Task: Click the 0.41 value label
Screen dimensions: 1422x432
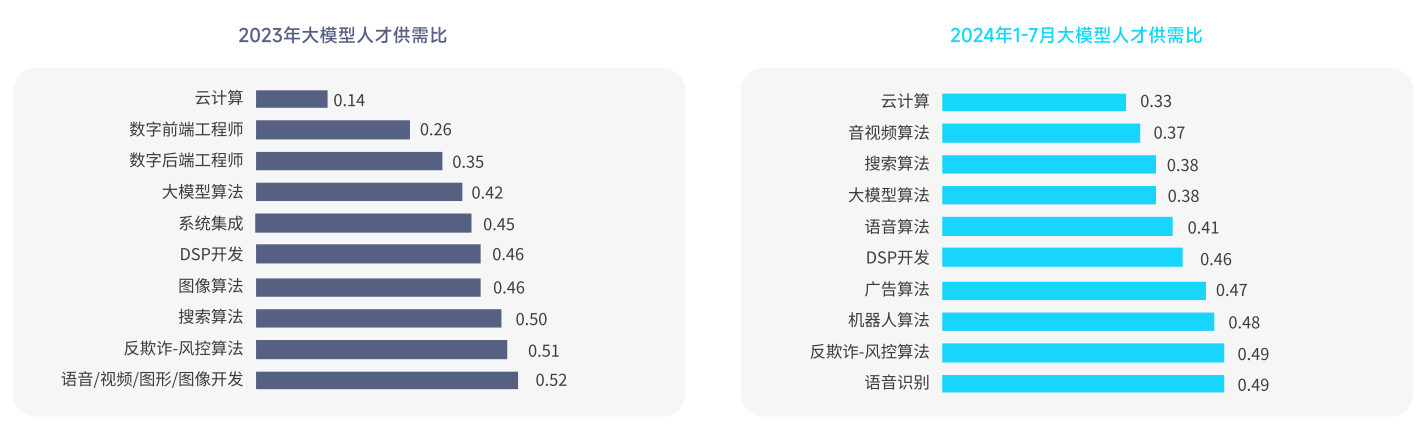Action: click(x=1203, y=228)
